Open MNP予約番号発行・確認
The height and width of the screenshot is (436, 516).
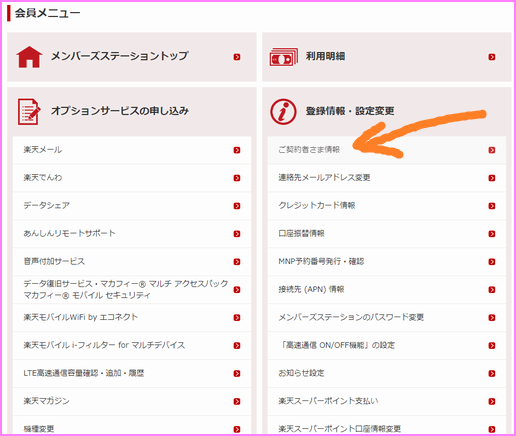[x=387, y=262]
